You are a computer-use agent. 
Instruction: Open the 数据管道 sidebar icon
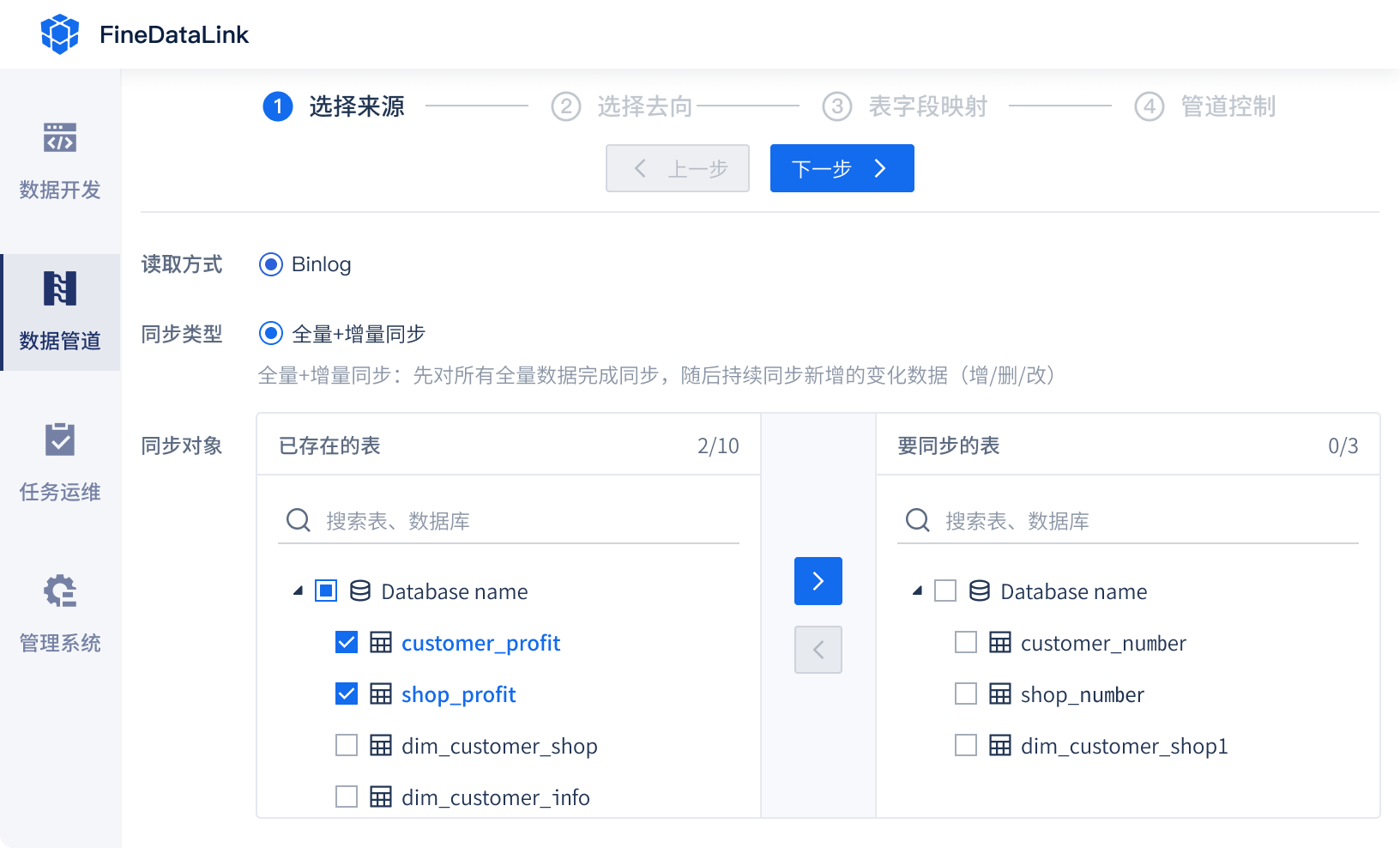click(x=60, y=288)
